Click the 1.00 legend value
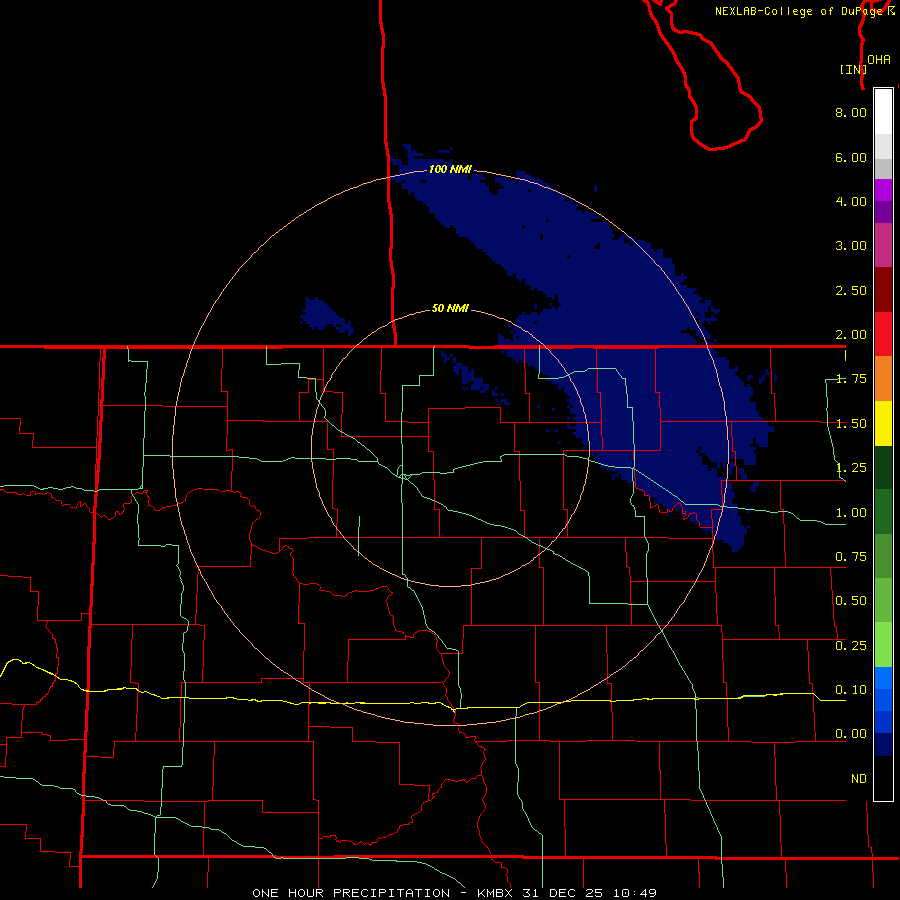900x900 pixels. 851,513
